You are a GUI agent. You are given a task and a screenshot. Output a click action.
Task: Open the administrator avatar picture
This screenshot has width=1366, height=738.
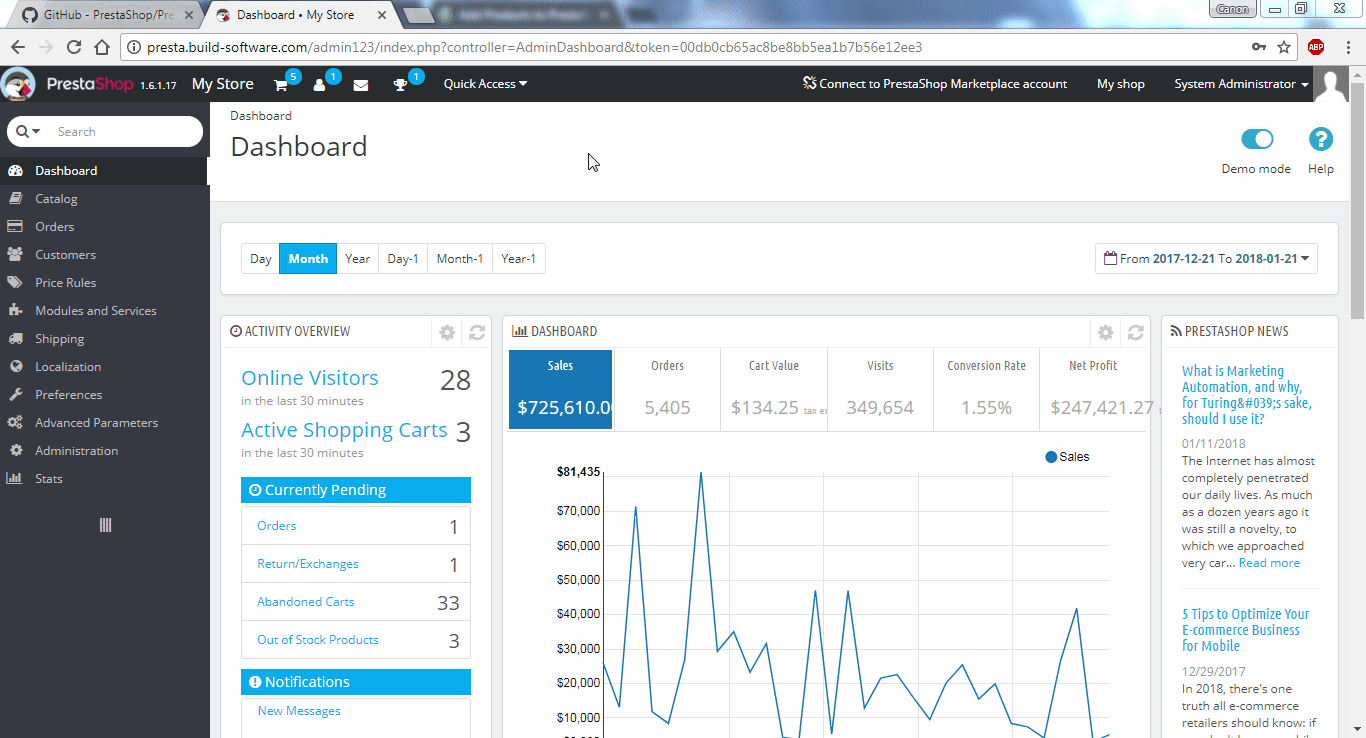(x=1332, y=85)
